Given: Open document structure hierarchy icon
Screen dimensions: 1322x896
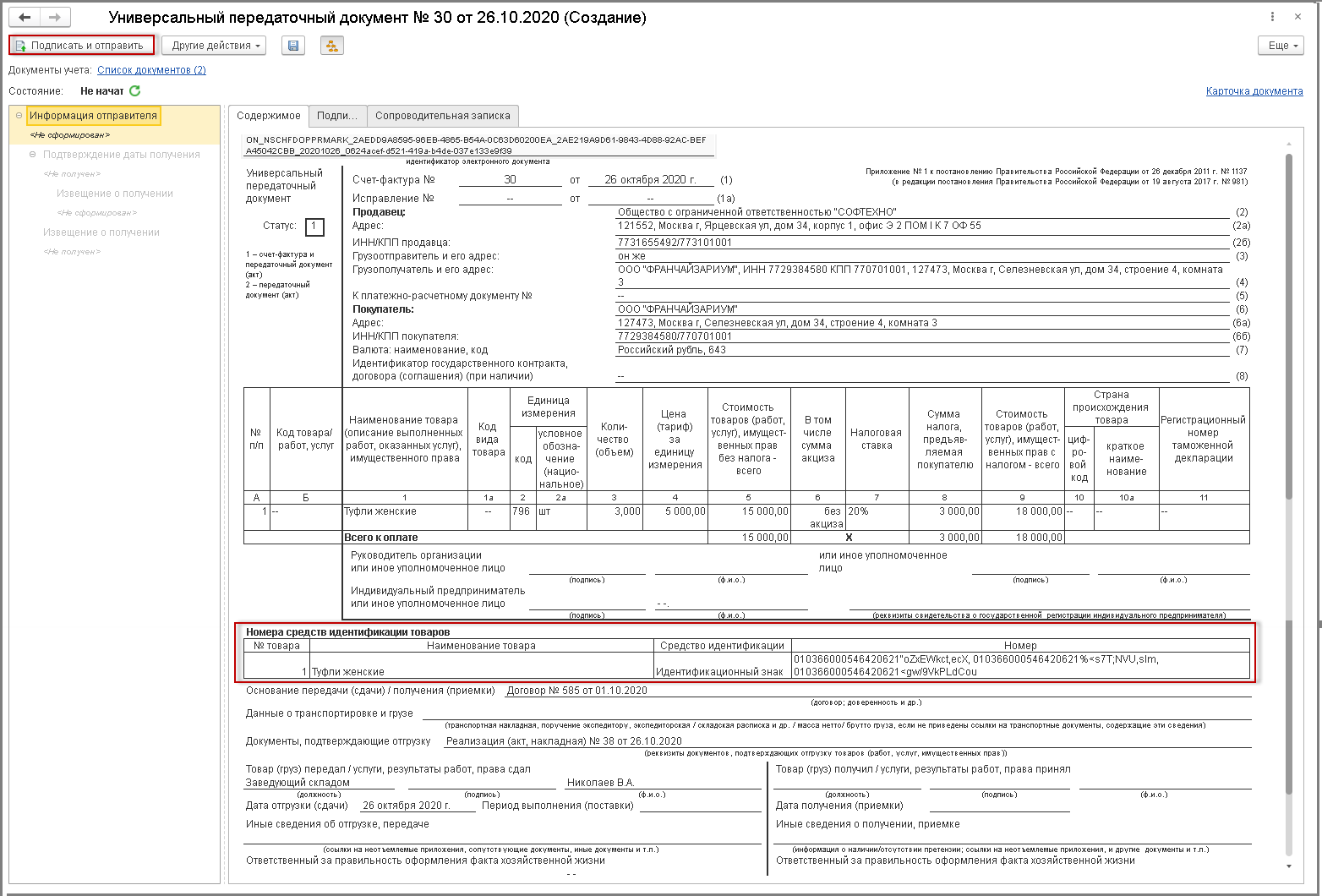Looking at the screenshot, I should click(x=332, y=46).
